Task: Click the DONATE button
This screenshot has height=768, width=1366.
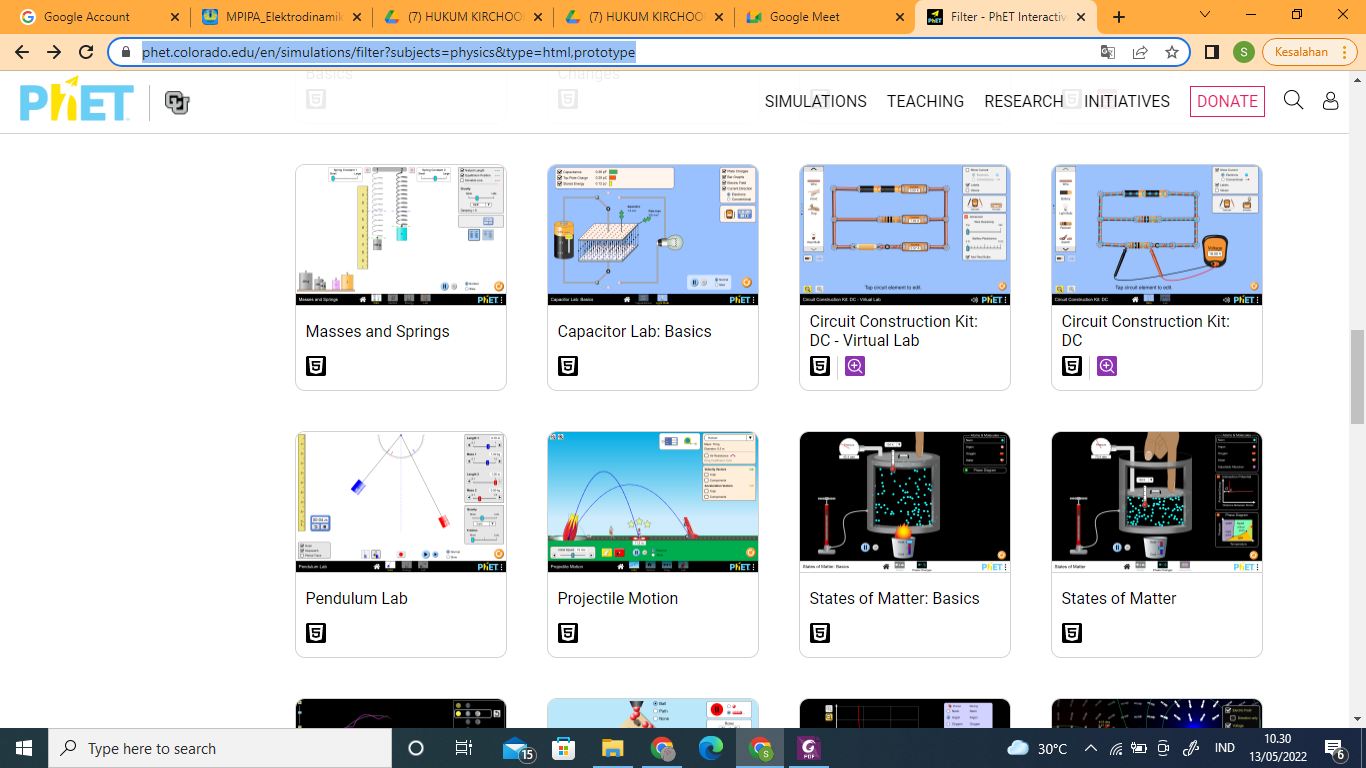Action: point(1227,101)
